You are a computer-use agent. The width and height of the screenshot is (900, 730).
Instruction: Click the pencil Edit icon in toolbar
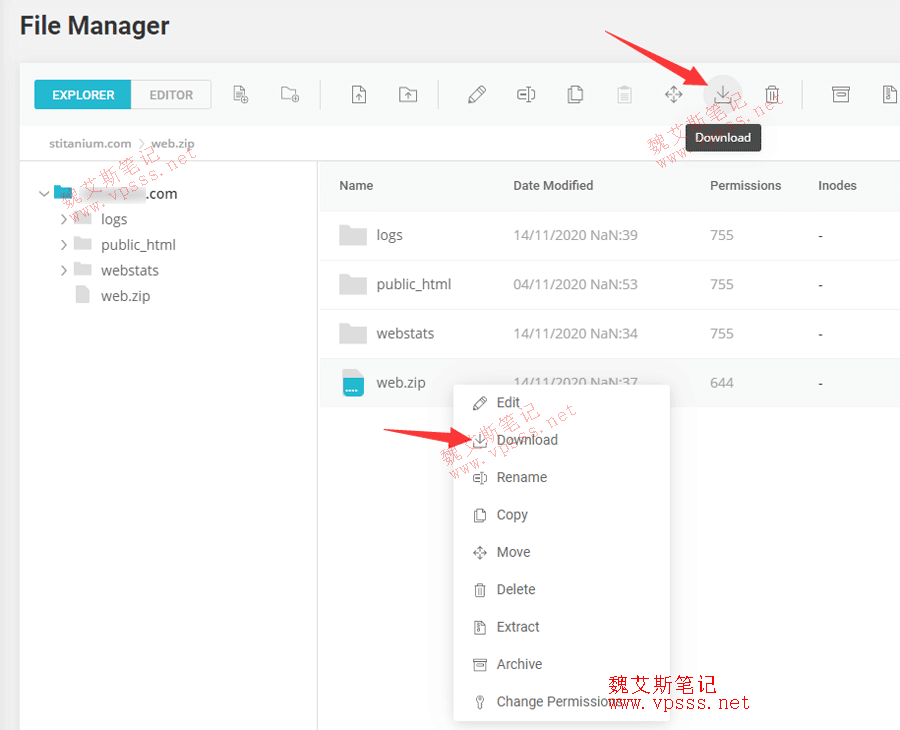(x=477, y=95)
